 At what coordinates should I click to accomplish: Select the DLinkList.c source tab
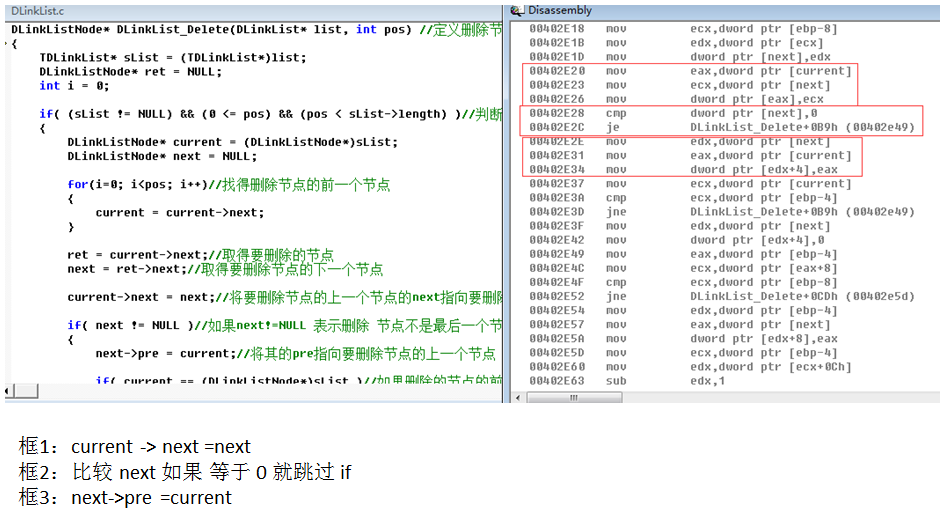tap(37, 11)
